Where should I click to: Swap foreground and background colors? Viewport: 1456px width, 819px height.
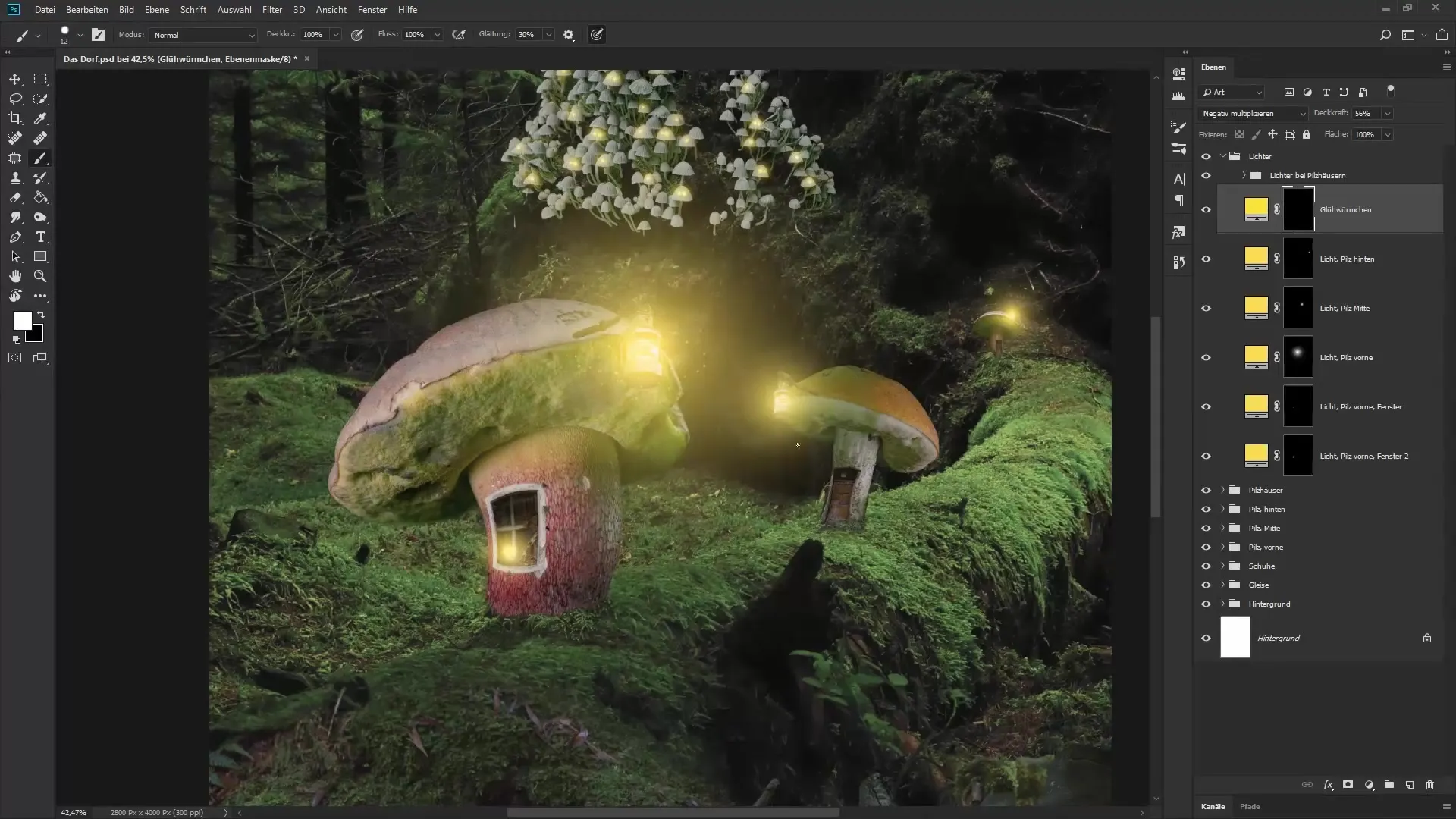[41, 315]
